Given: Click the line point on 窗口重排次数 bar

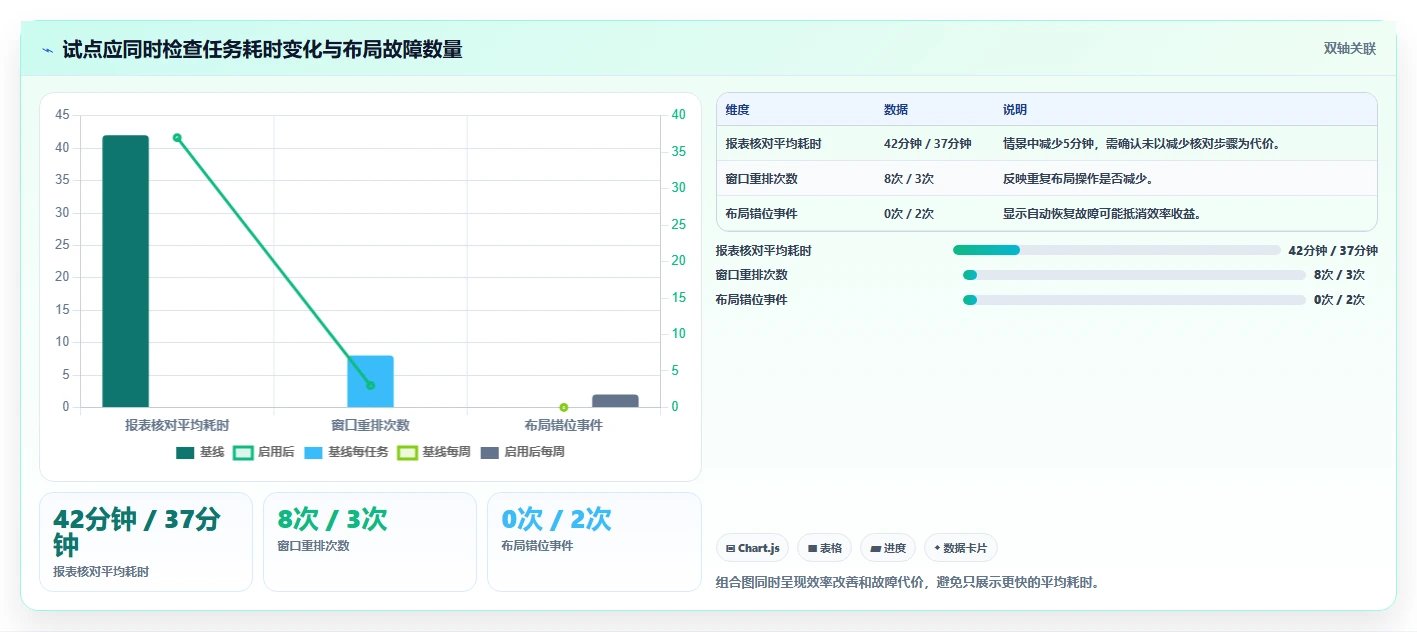Looking at the screenshot, I should (x=370, y=385).
